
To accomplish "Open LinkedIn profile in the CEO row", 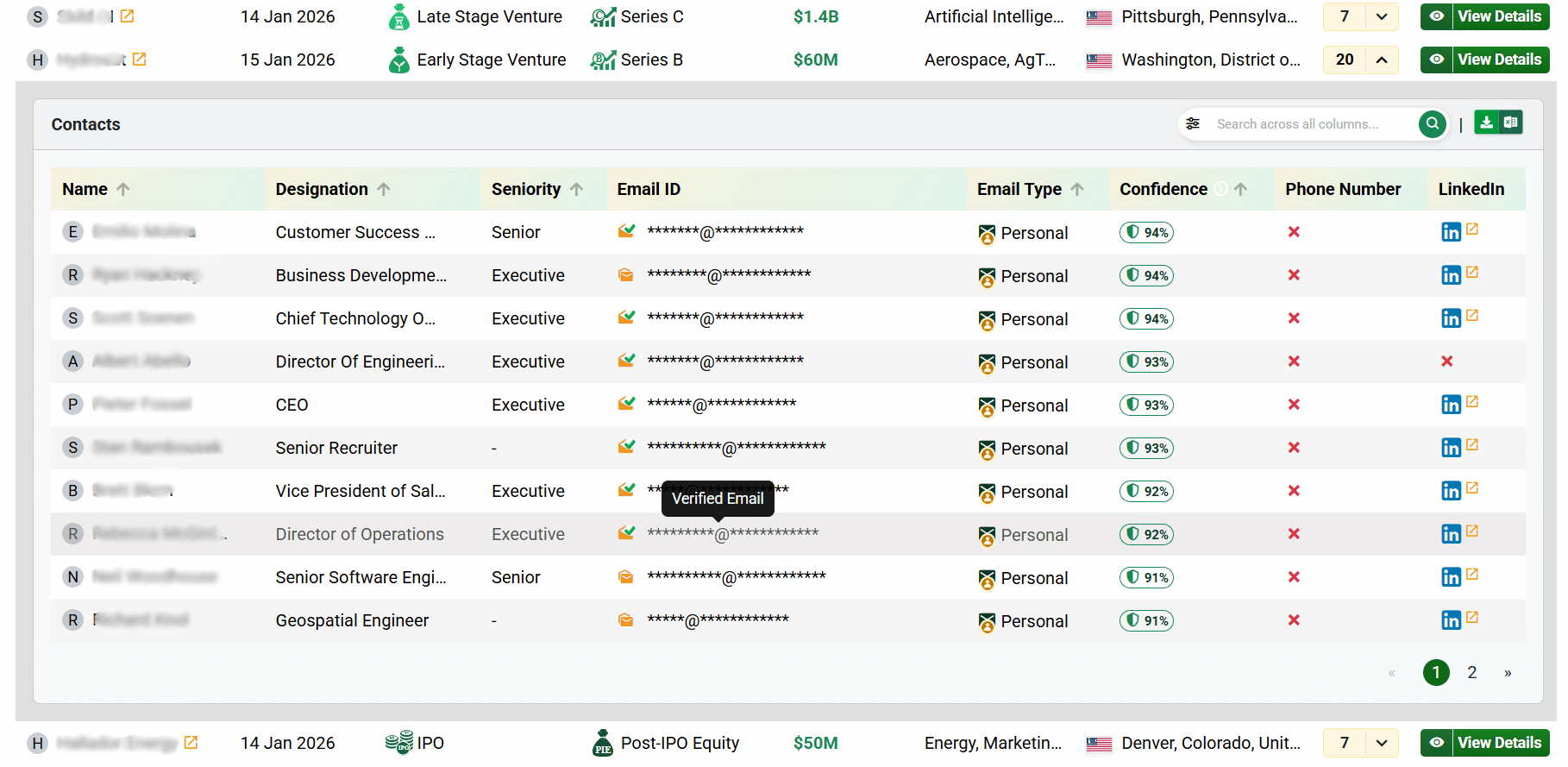I will tap(1452, 405).
